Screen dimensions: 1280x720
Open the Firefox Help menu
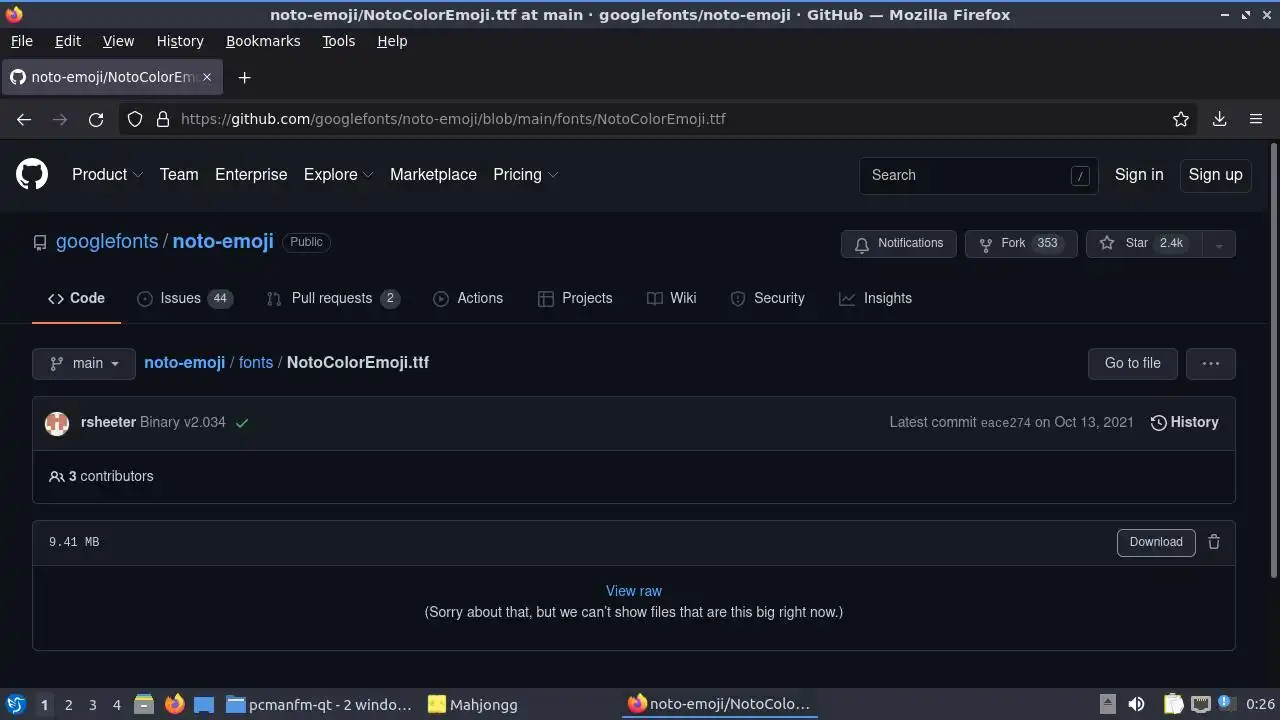[392, 41]
